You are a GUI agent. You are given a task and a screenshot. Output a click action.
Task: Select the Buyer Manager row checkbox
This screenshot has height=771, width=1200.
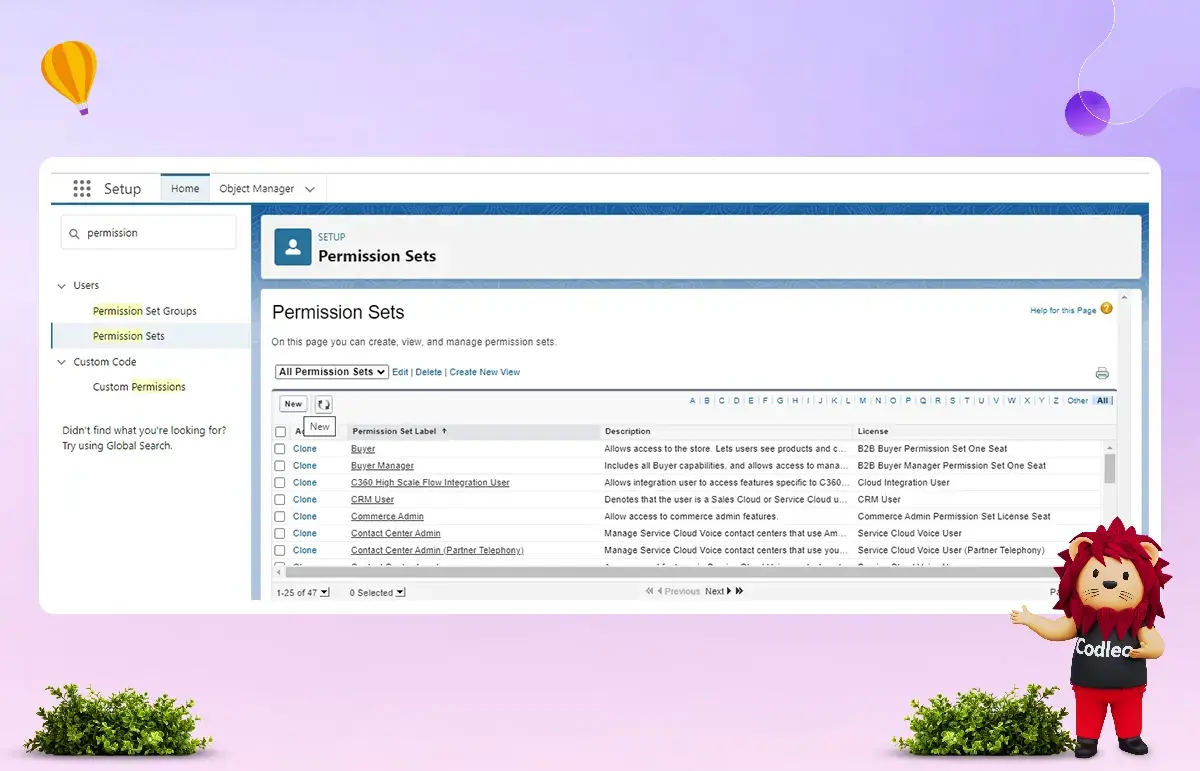point(280,466)
